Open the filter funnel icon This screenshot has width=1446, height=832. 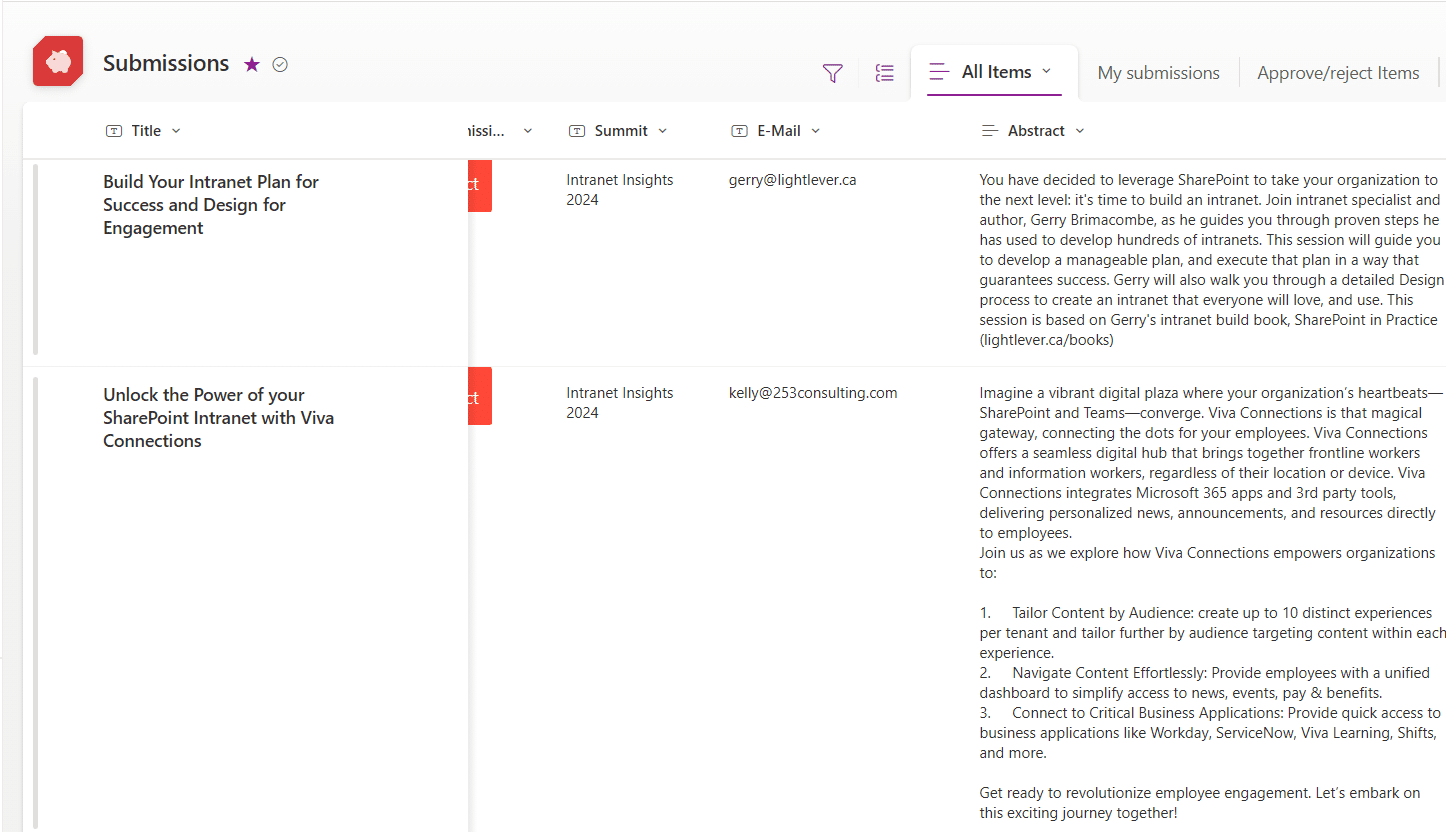pos(832,73)
